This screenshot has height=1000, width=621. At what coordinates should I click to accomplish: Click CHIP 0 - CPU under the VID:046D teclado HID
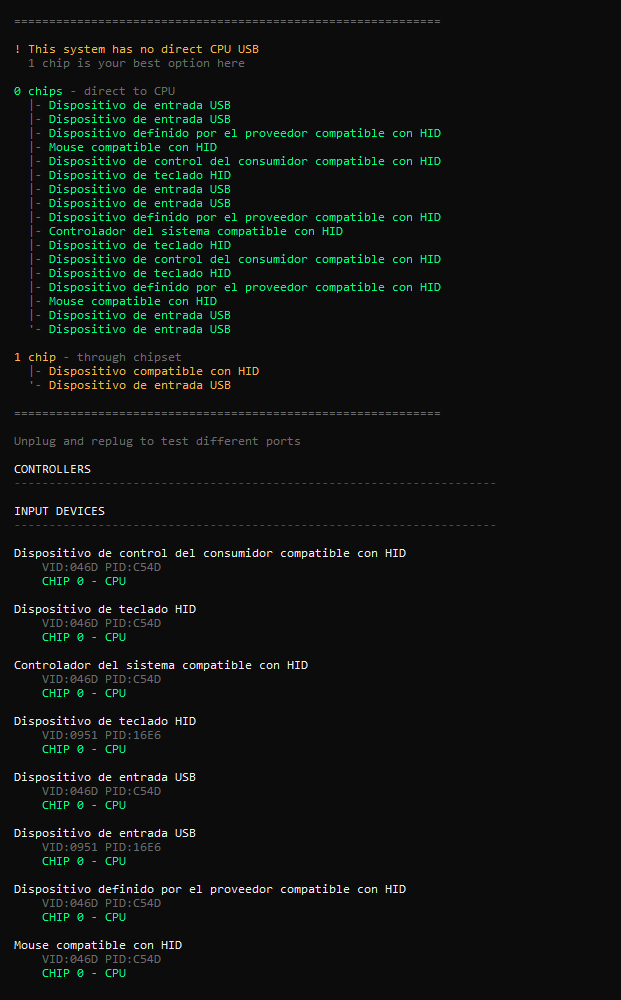[x=84, y=638]
